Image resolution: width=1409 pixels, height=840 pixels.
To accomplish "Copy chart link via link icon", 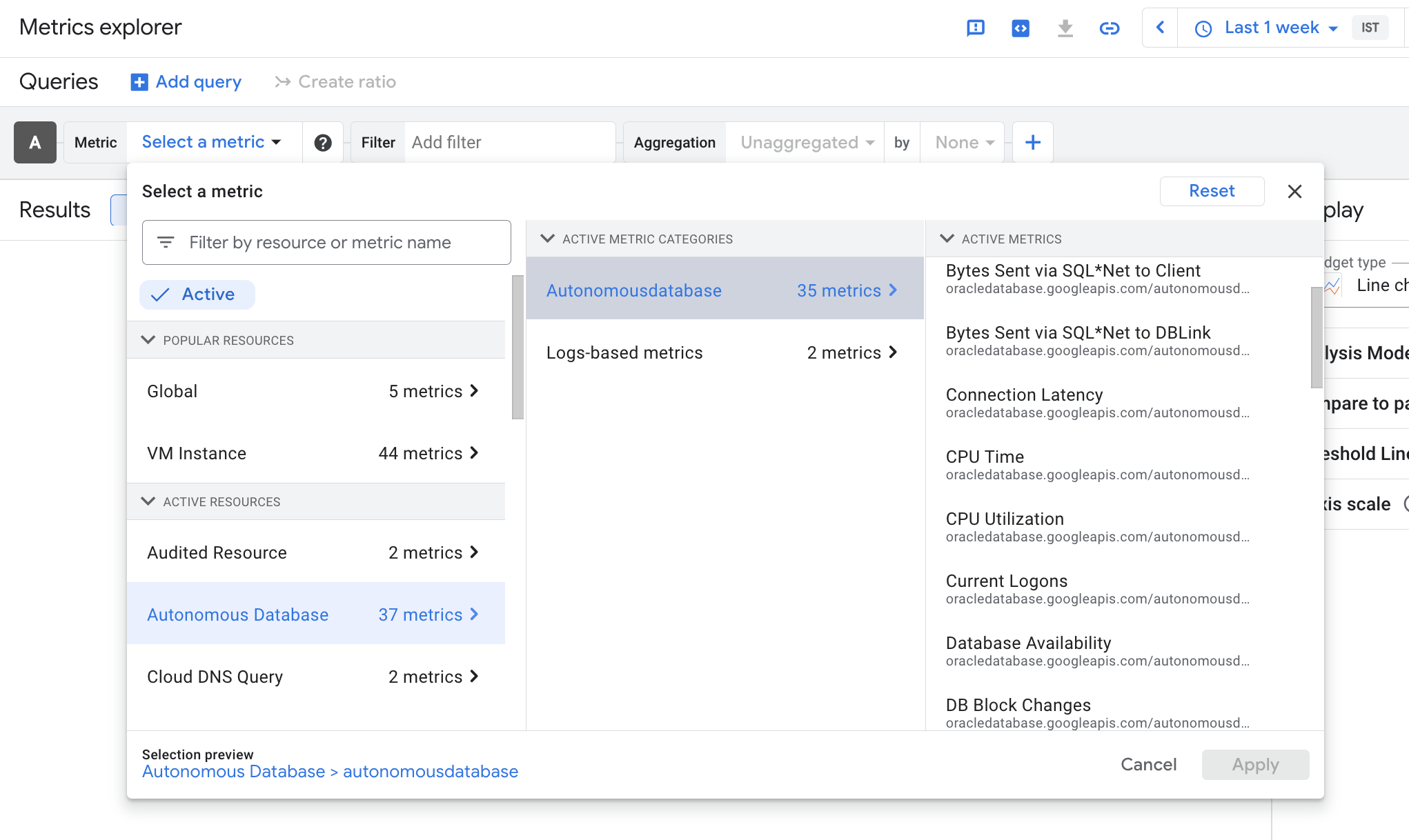I will pos(1109,28).
